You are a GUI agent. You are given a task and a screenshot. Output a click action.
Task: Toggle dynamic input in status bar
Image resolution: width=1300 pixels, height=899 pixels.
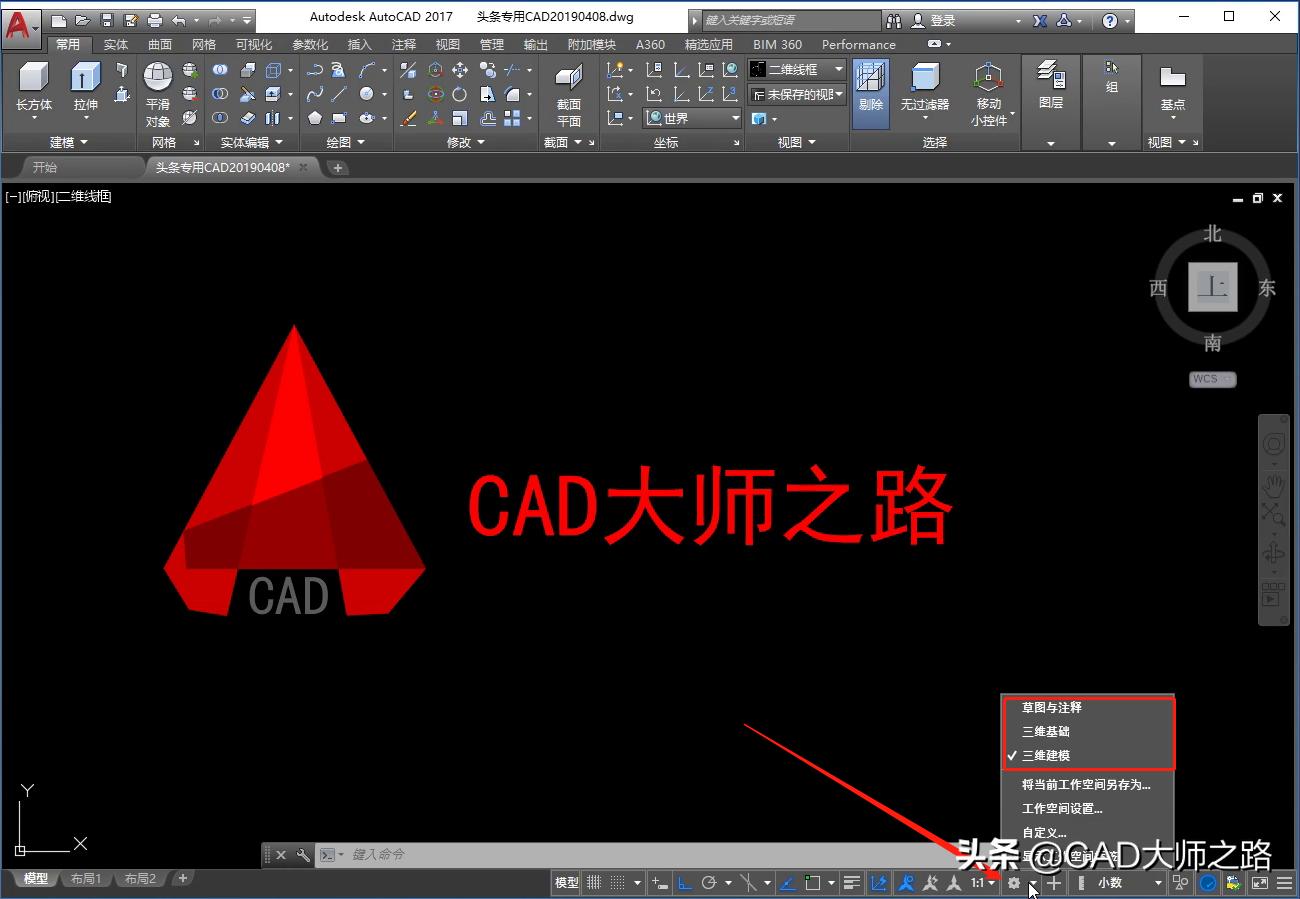(x=659, y=883)
